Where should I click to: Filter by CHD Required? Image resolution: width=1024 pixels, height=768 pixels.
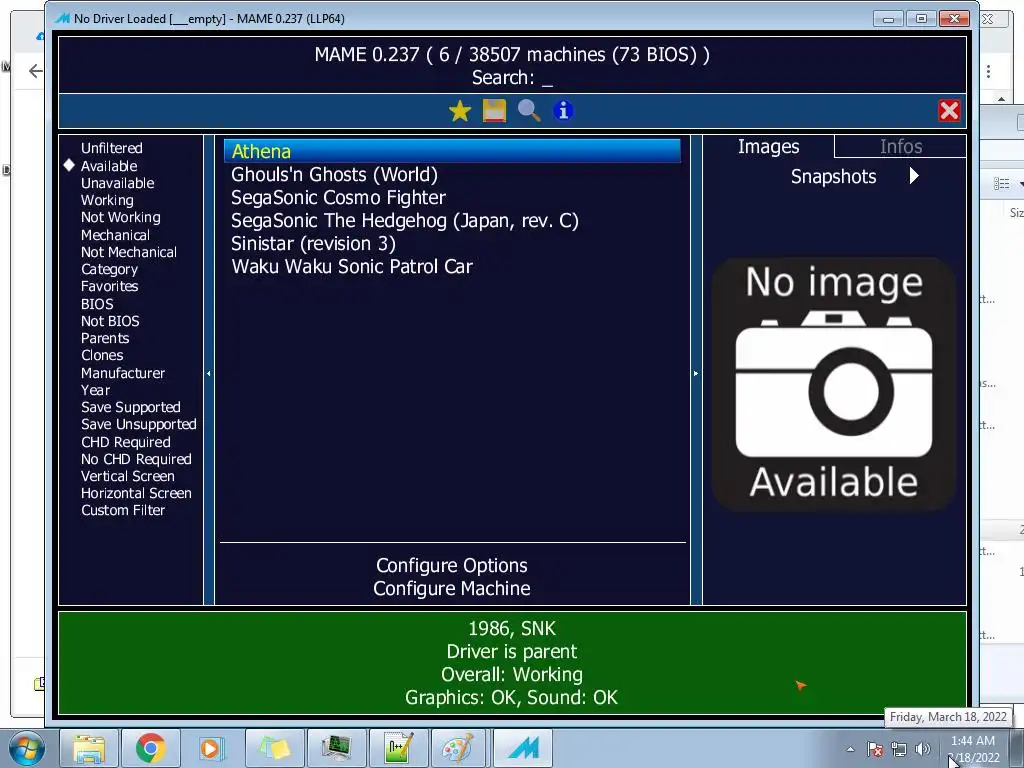[x=125, y=442]
